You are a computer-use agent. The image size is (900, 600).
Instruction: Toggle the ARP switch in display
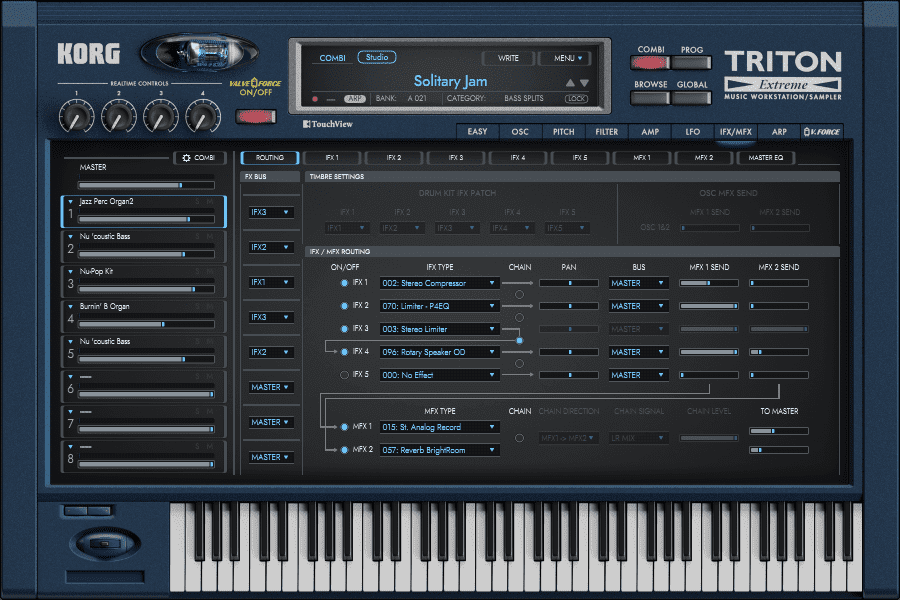tap(355, 99)
